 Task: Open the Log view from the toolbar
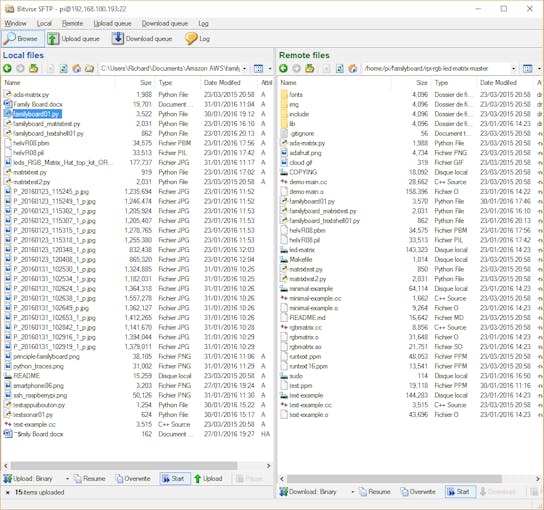[198, 39]
